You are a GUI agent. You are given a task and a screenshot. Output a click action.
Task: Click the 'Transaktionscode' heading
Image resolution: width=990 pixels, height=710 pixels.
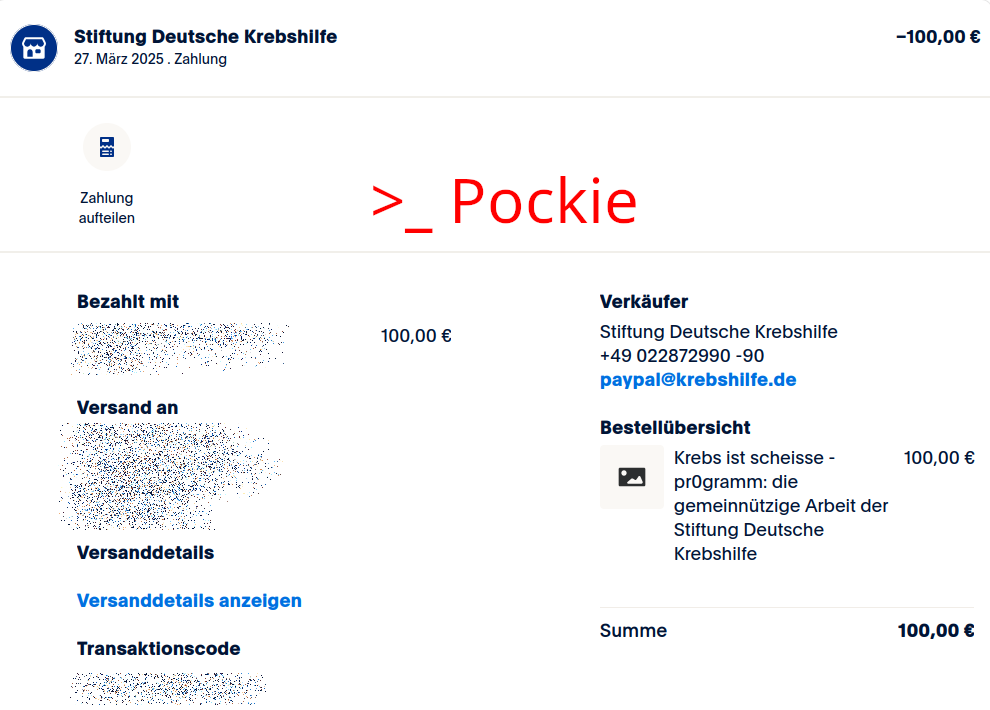click(158, 649)
